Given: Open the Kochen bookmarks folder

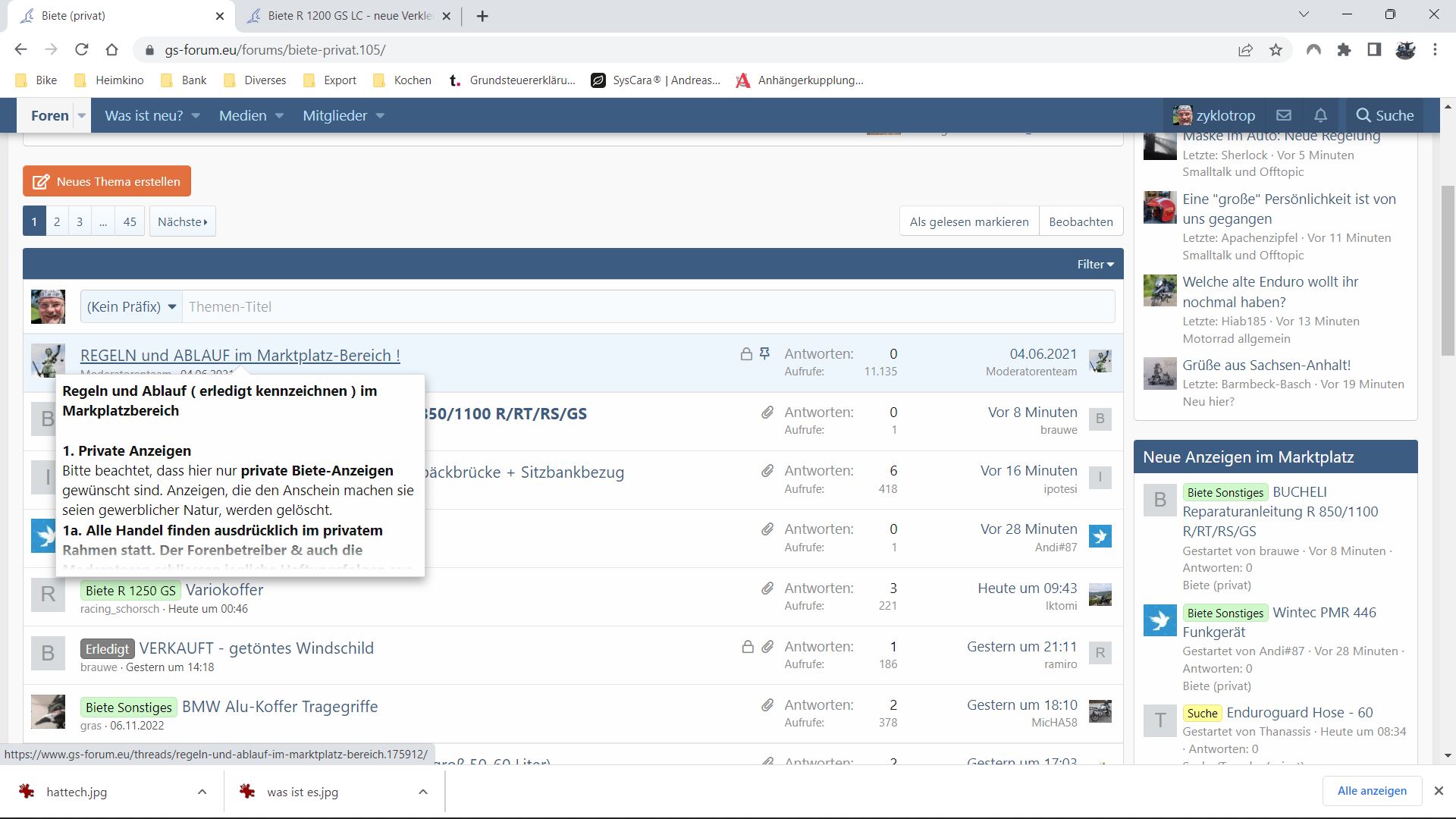Looking at the screenshot, I should tap(403, 80).
